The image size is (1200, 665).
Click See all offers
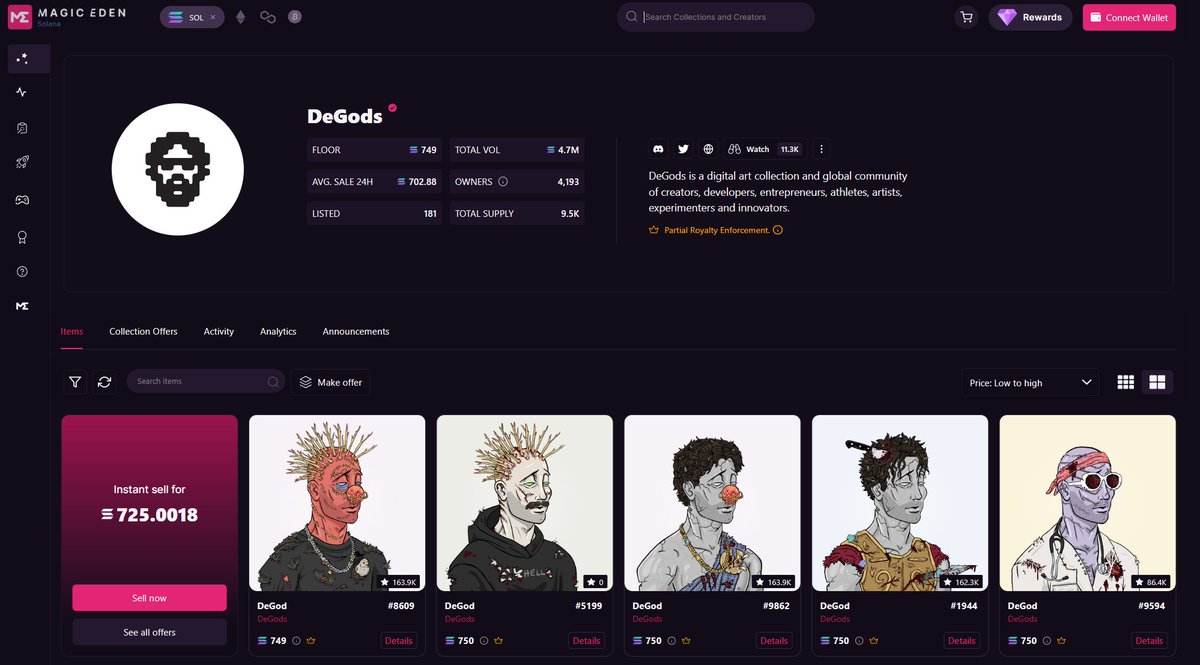tap(149, 632)
